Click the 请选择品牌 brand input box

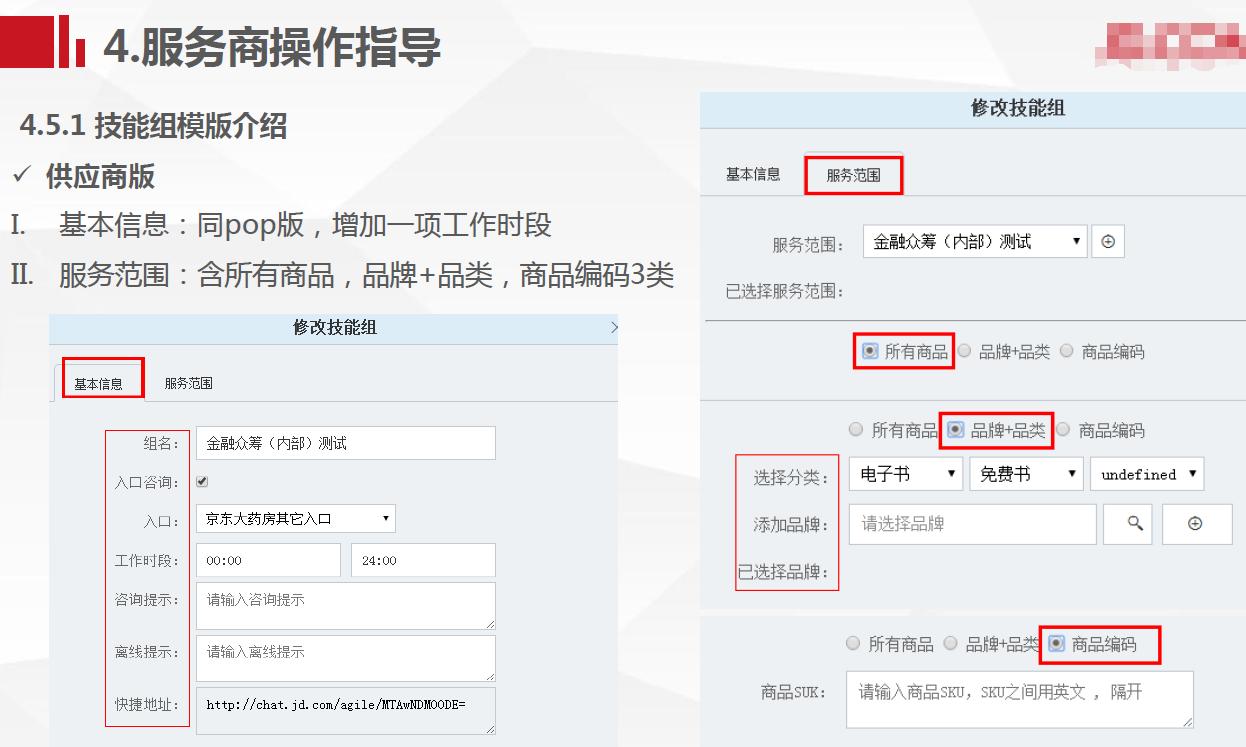(x=970, y=523)
